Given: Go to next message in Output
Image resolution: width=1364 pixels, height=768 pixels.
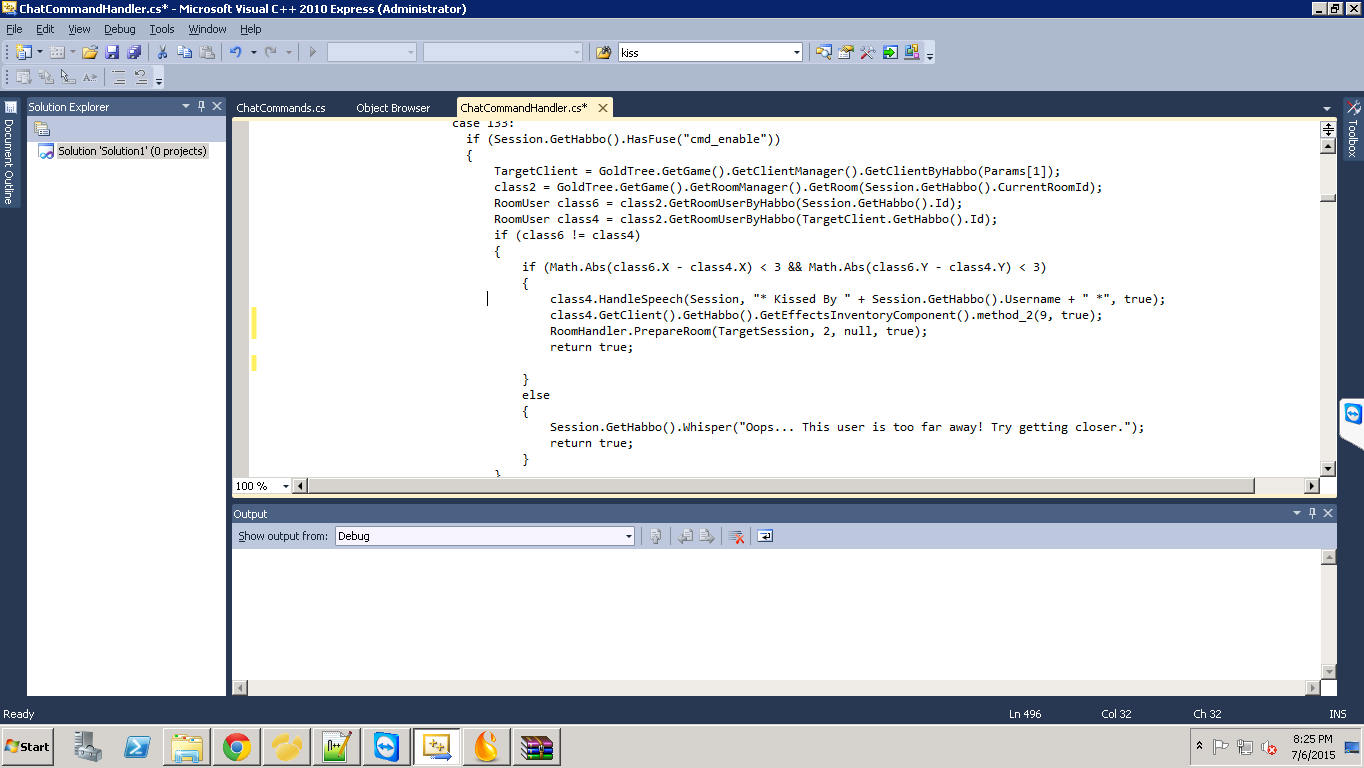Looking at the screenshot, I should (x=707, y=536).
